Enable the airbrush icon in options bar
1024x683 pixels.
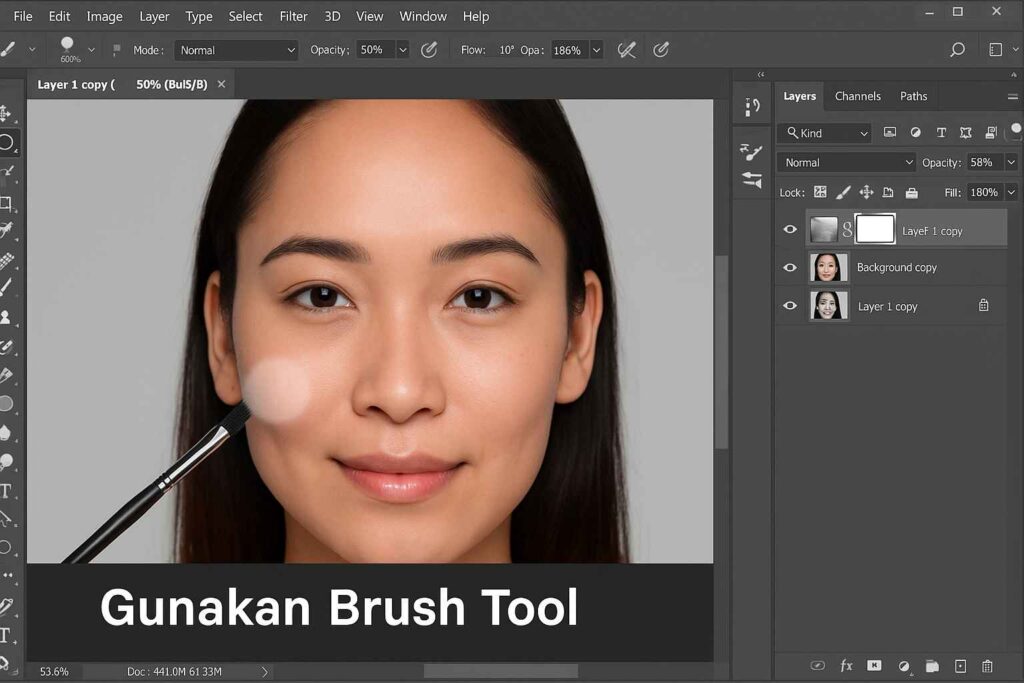(626, 50)
